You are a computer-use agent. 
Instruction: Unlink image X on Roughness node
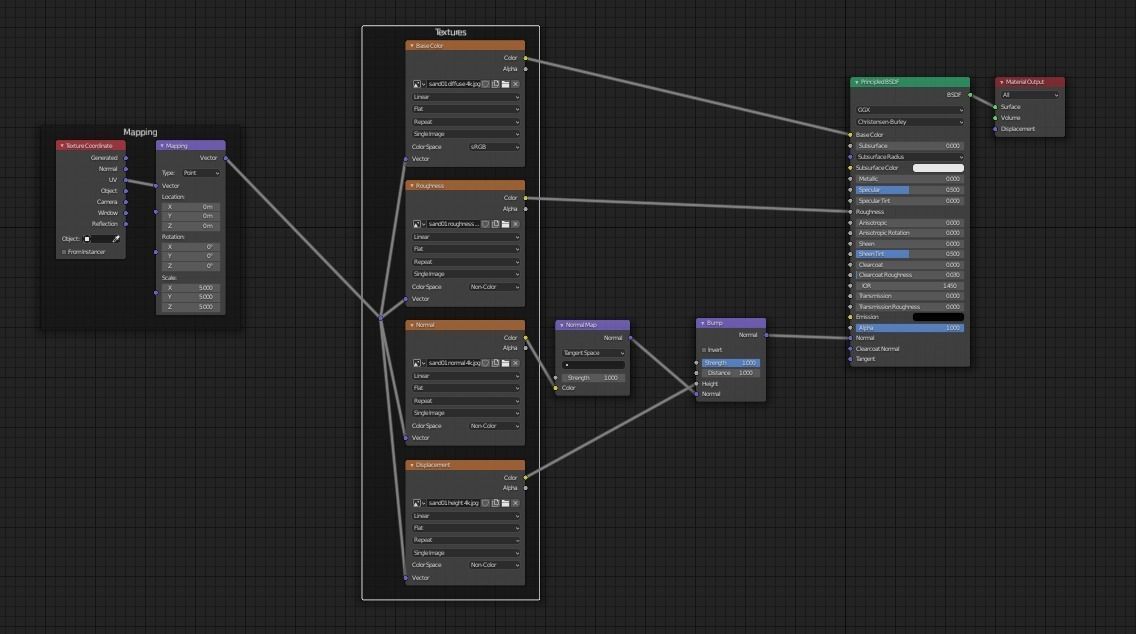515,224
